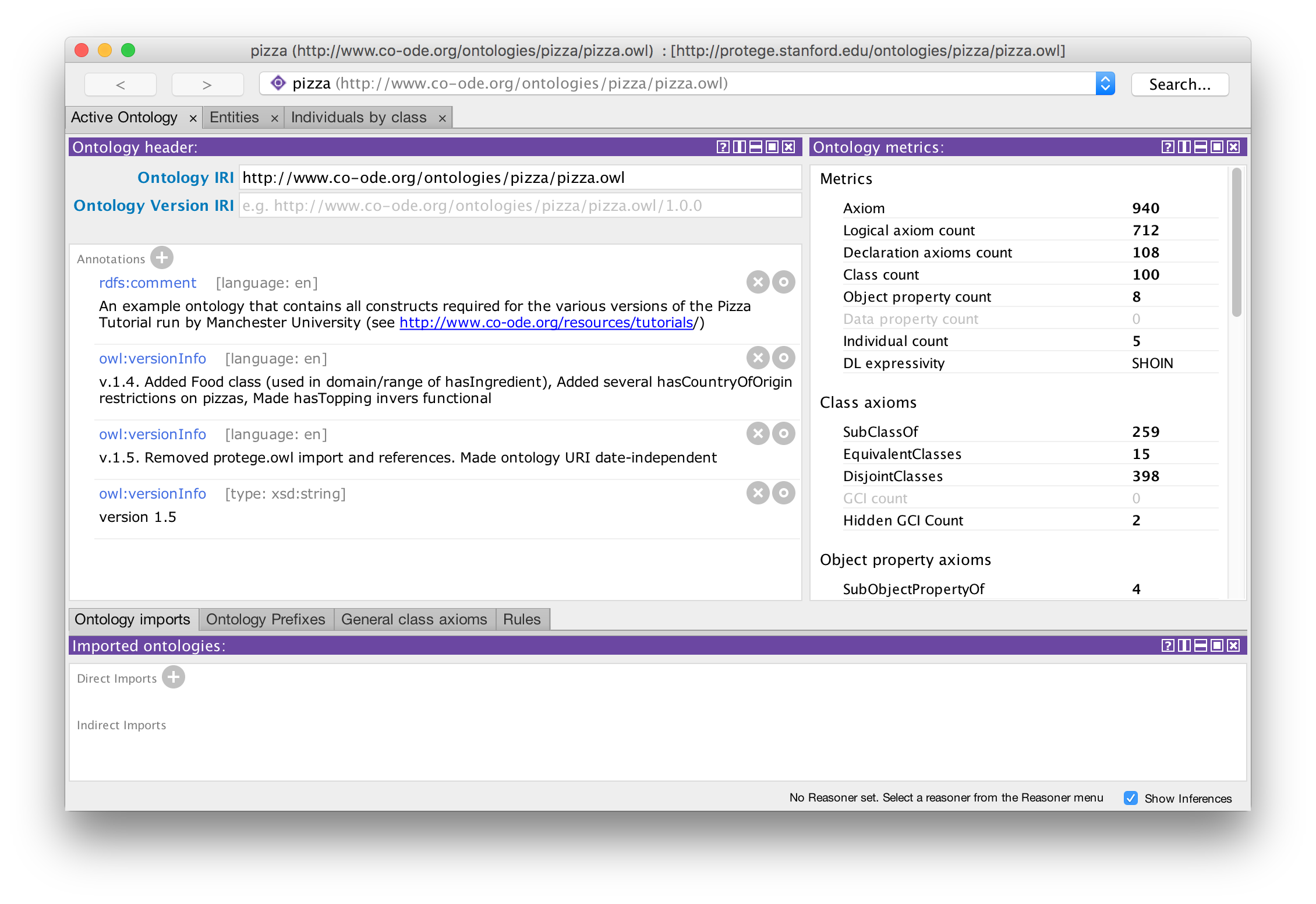Float the Ontology header panel
The height and width of the screenshot is (904, 1316).
772,147
